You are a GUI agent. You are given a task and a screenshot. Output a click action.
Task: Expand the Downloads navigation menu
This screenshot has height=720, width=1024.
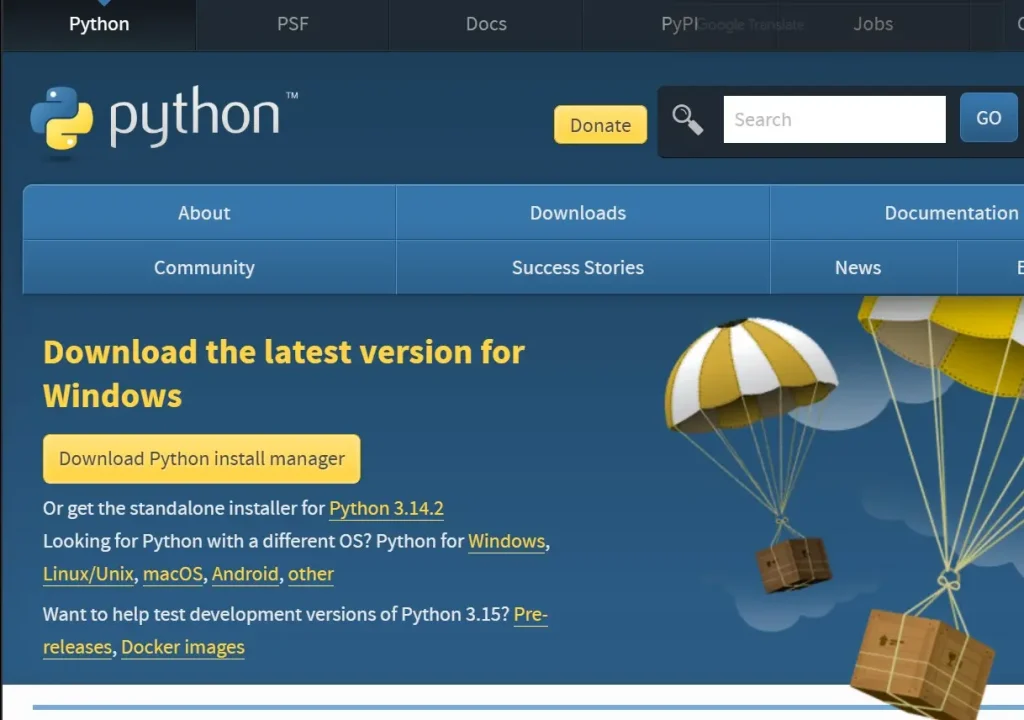(x=578, y=213)
